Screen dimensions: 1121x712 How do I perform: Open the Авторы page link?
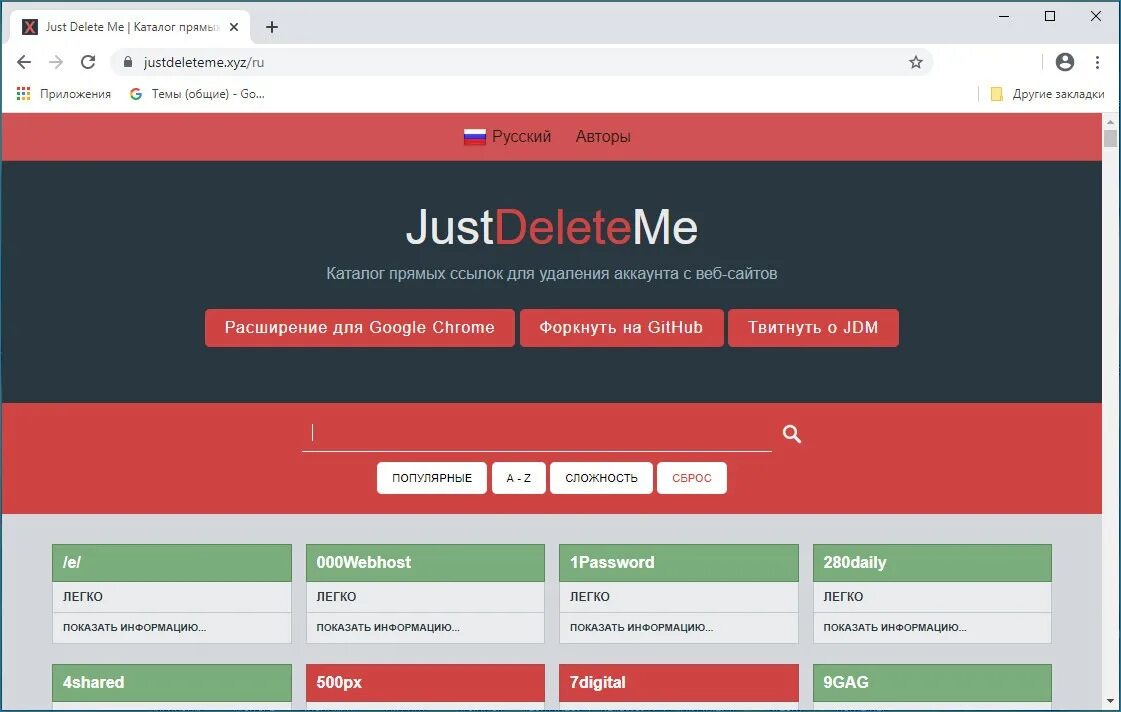click(603, 137)
